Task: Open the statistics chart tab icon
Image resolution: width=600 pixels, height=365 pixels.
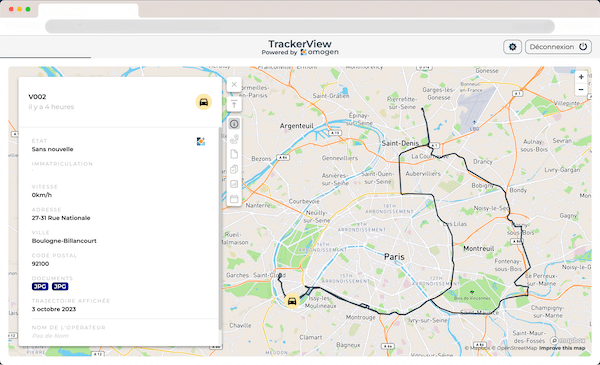Action: [234, 184]
